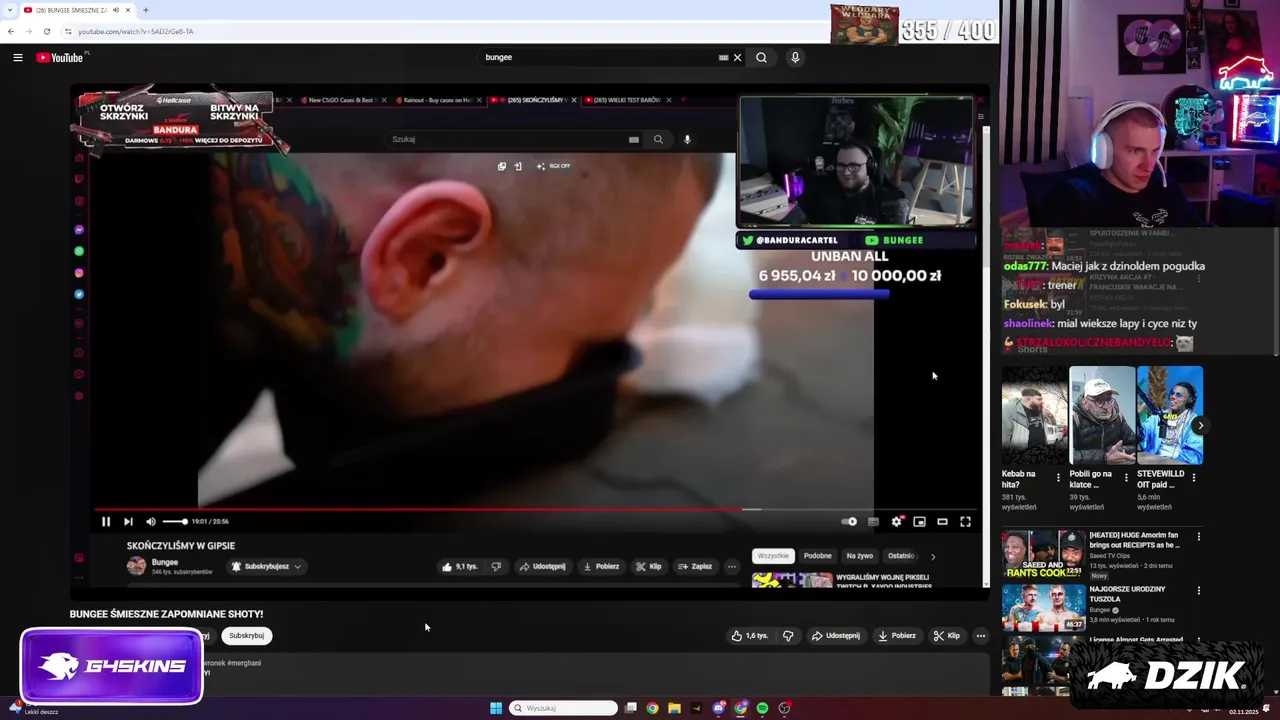
Task: Open the 'STEVEWILLDOIT paid' short
Action: point(1170,415)
